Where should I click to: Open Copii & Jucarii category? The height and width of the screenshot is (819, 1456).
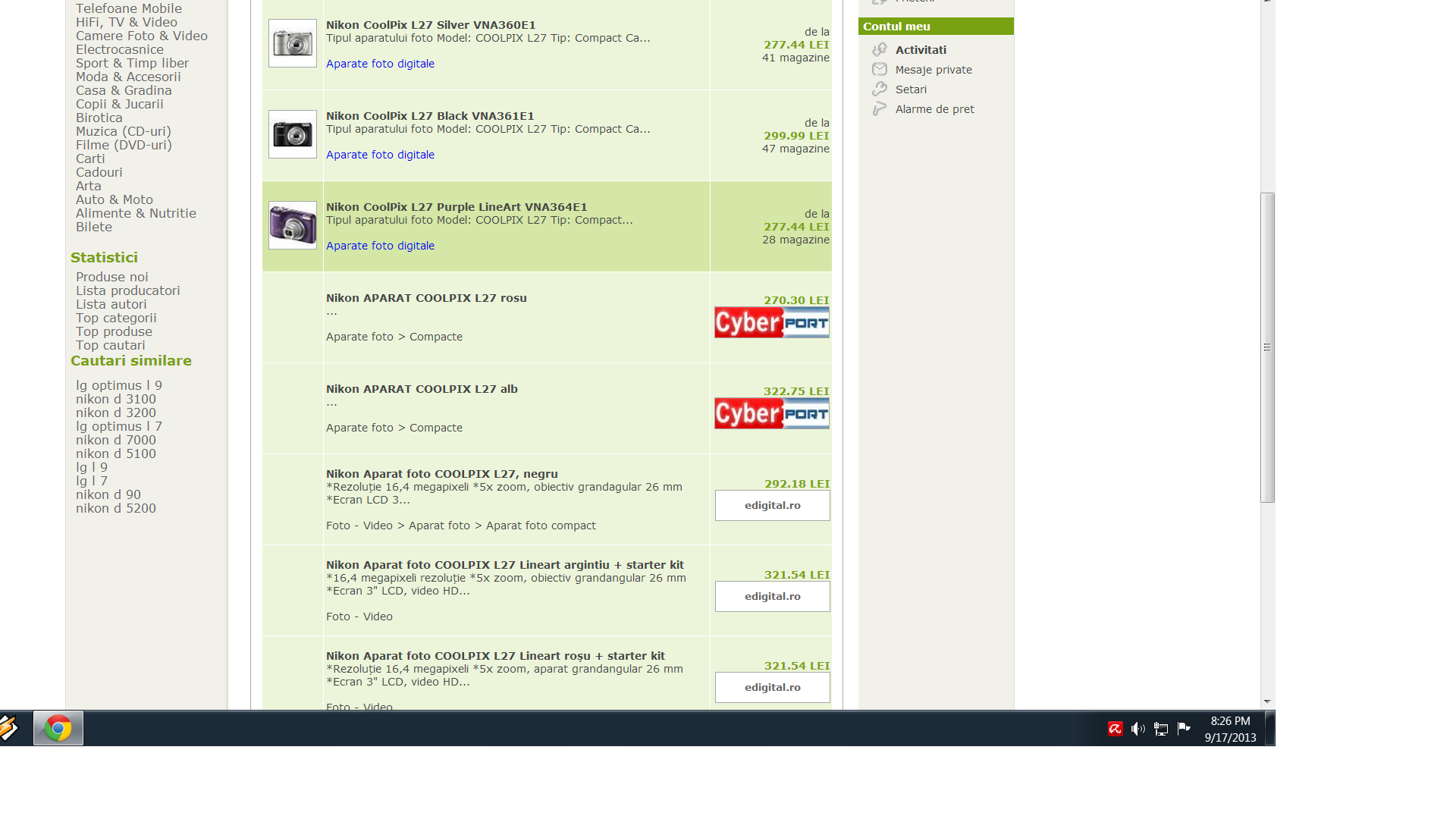(x=120, y=104)
